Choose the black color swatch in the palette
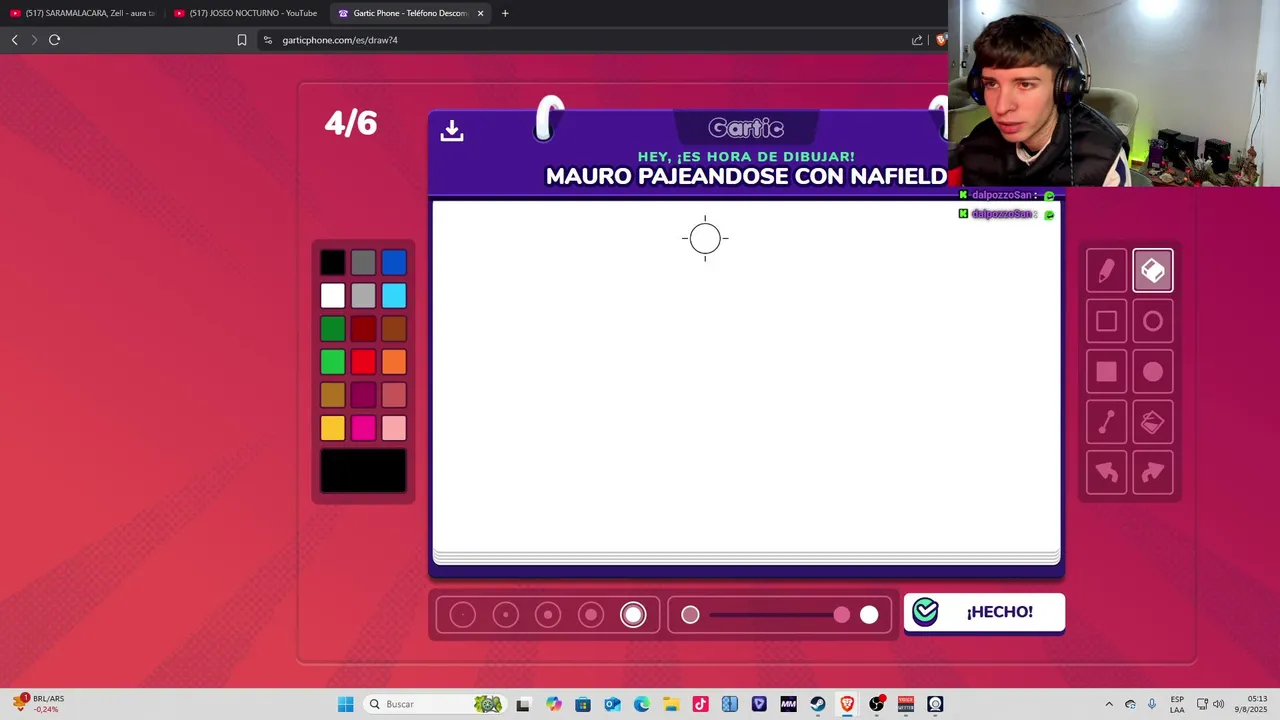The image size is (1280, 720). tap(333, 263)
